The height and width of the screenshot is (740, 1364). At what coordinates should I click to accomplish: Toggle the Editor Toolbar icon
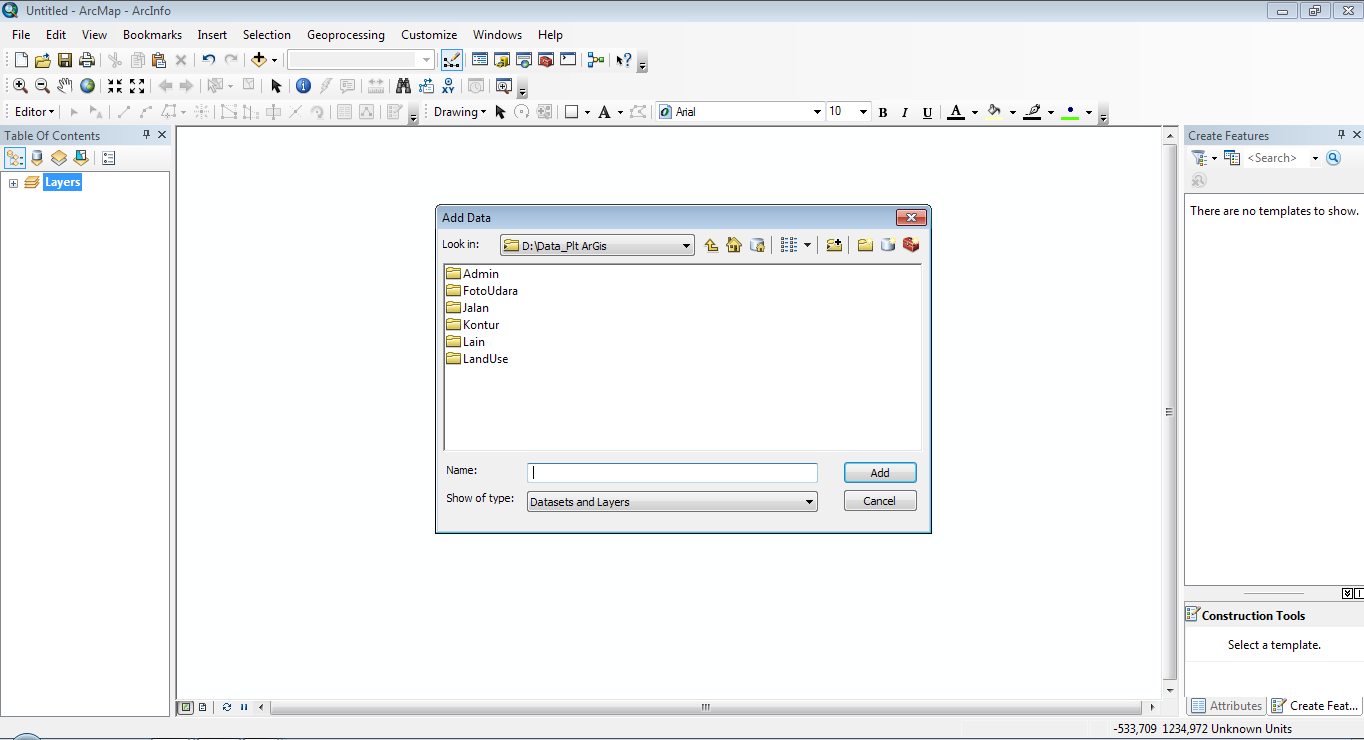(451, 60)
